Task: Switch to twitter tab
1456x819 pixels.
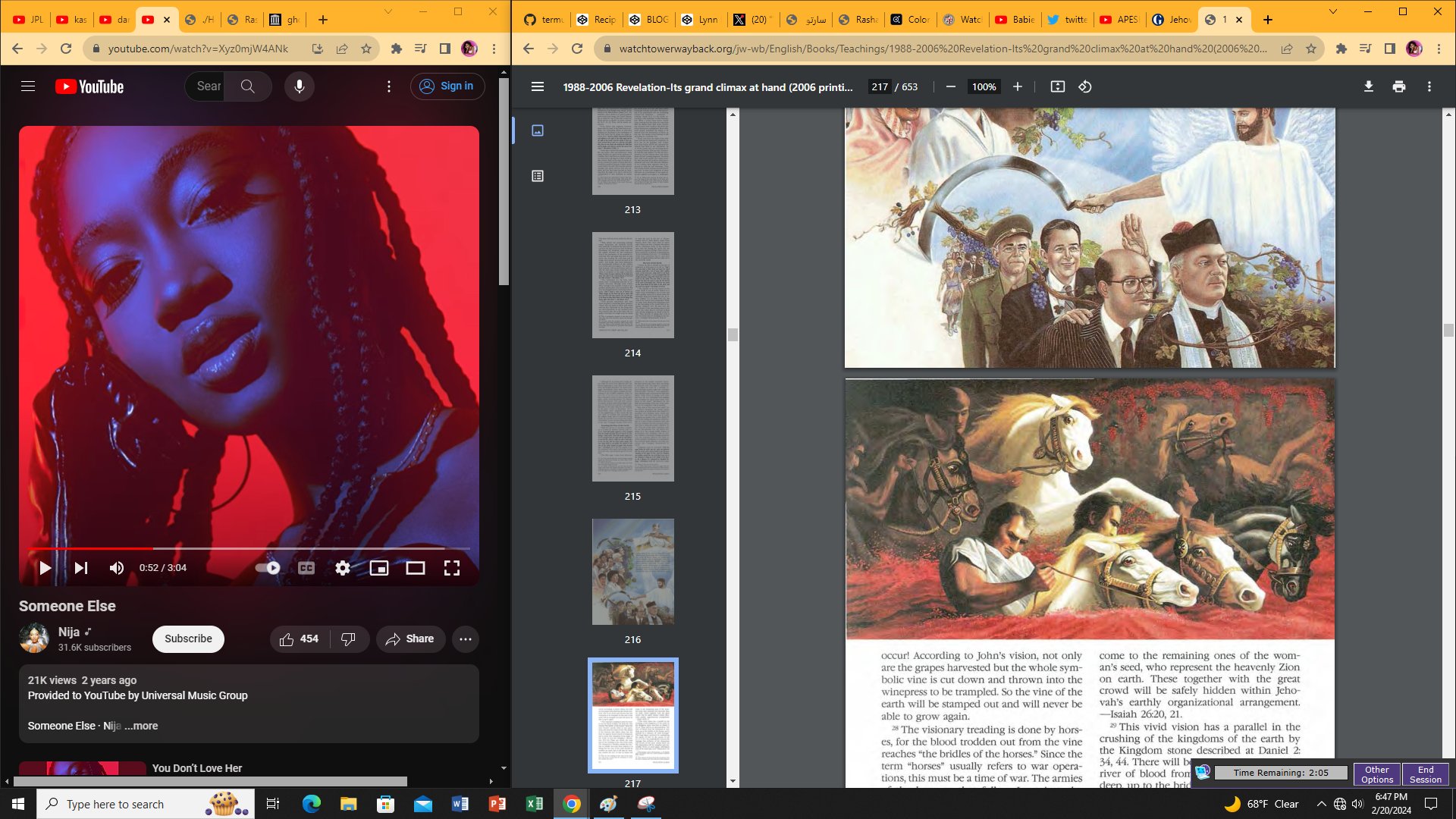Action: pyautogui.click(x=1067, y=20)
